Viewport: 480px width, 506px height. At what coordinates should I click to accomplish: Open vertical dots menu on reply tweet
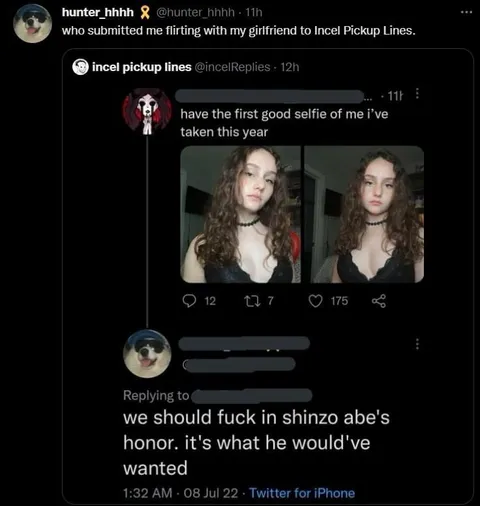(417, 344)
